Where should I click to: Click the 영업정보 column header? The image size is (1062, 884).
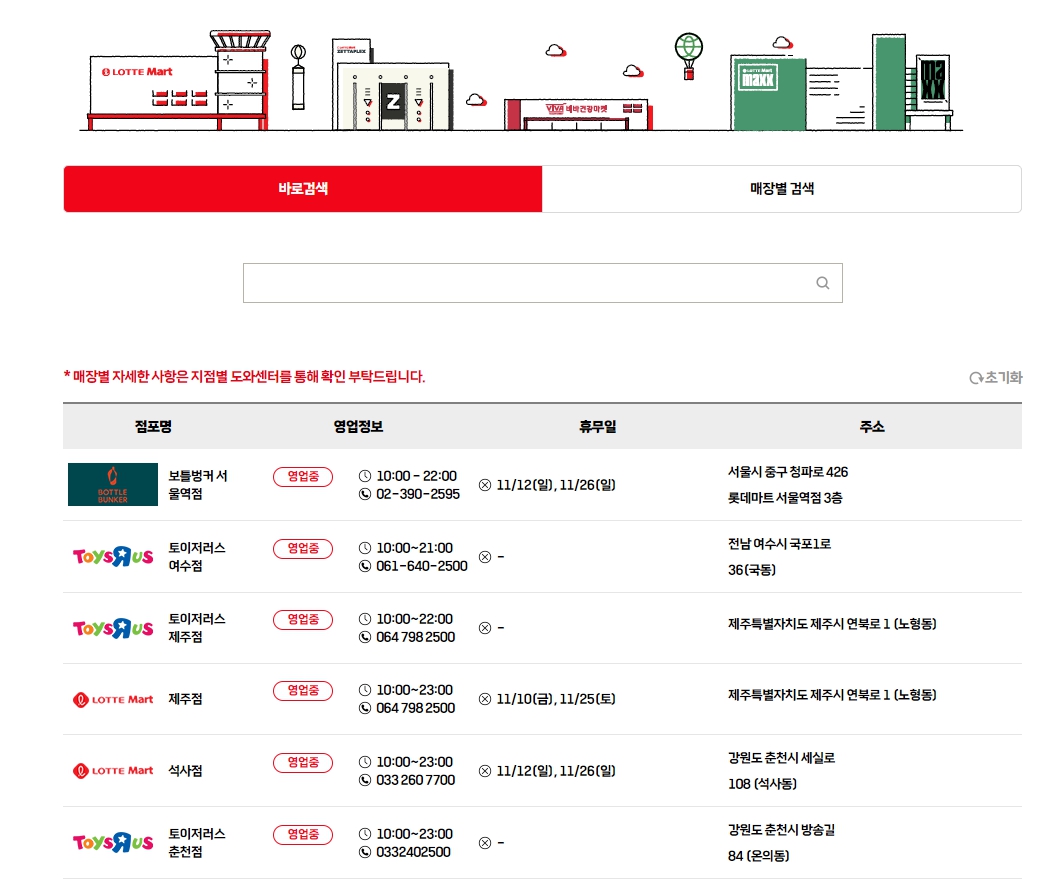[x=358, y=427]
